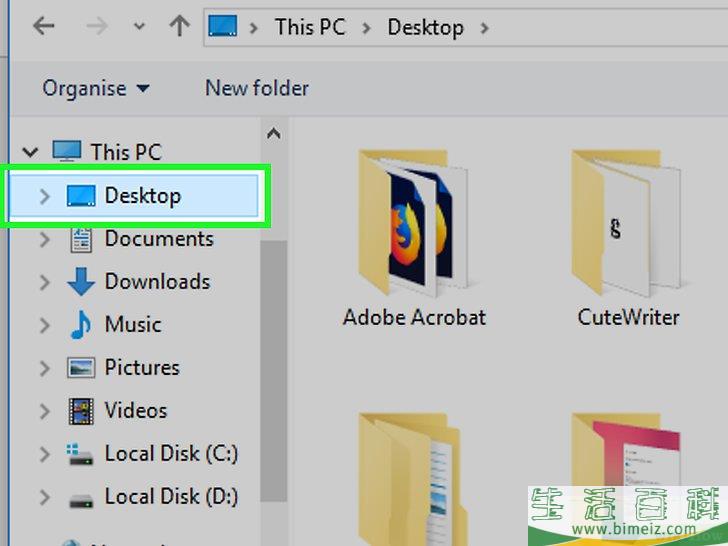Expand the Local Disk (C:) node
Viewport: 728px width, 546px height.
[x=45, y=454]
